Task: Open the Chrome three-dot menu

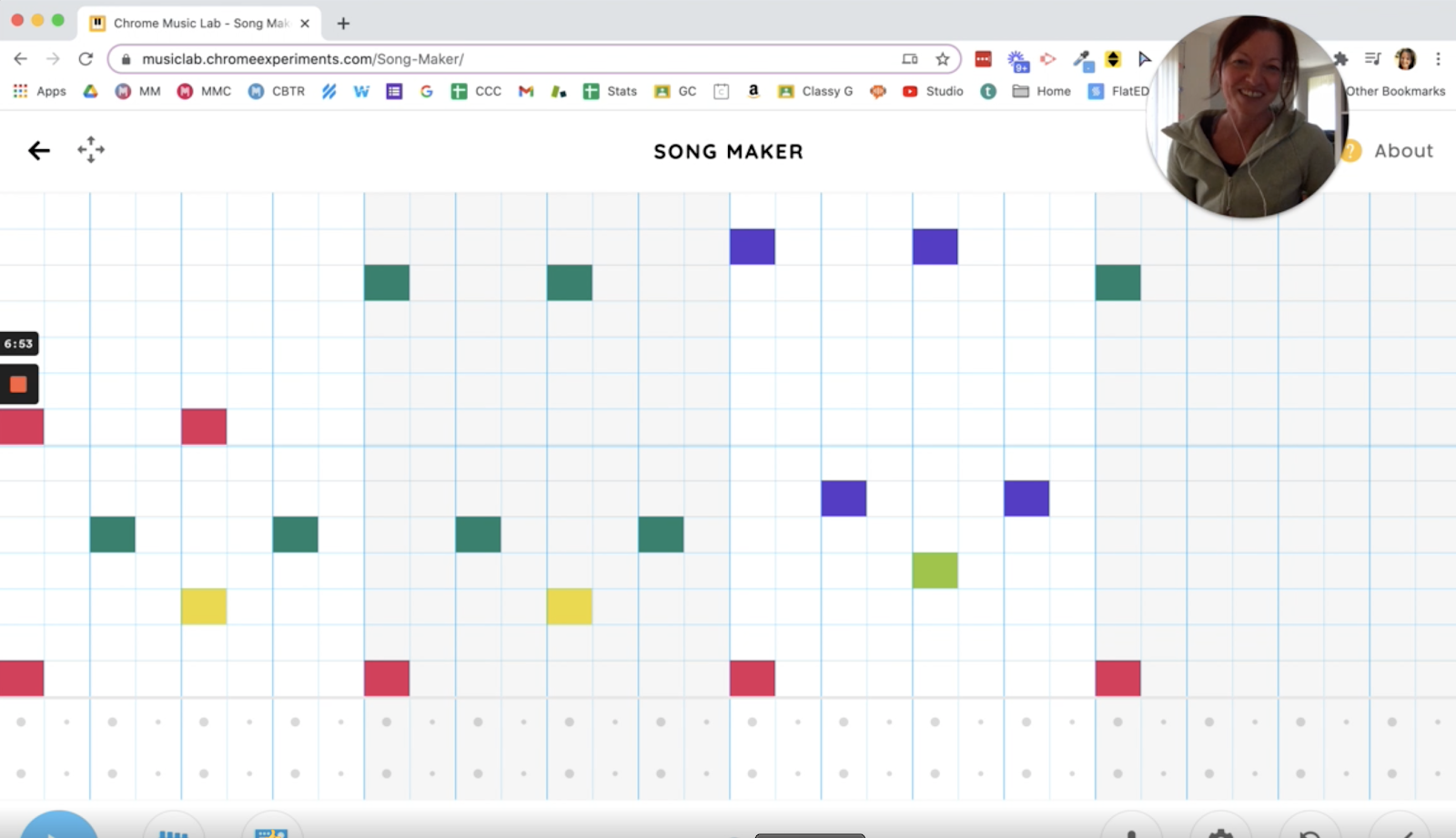Action: (x=1438, y=59)
